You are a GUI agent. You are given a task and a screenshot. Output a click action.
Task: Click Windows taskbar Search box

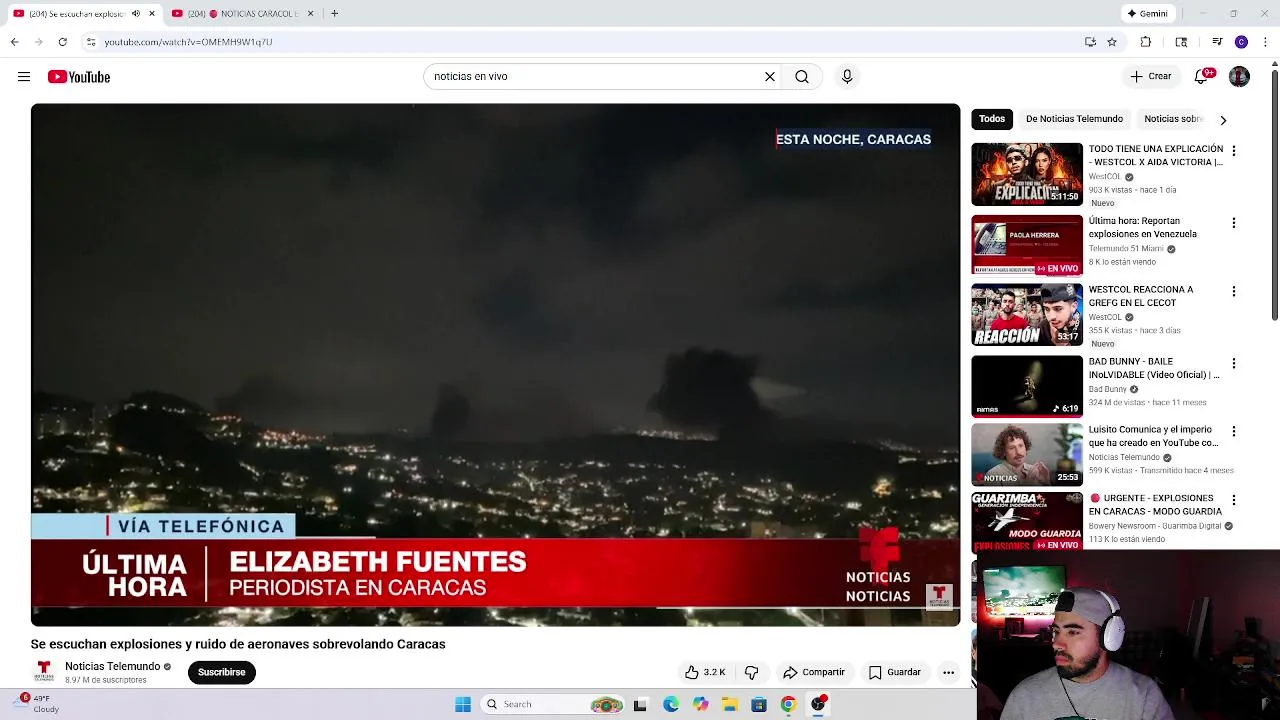point(552,704)
